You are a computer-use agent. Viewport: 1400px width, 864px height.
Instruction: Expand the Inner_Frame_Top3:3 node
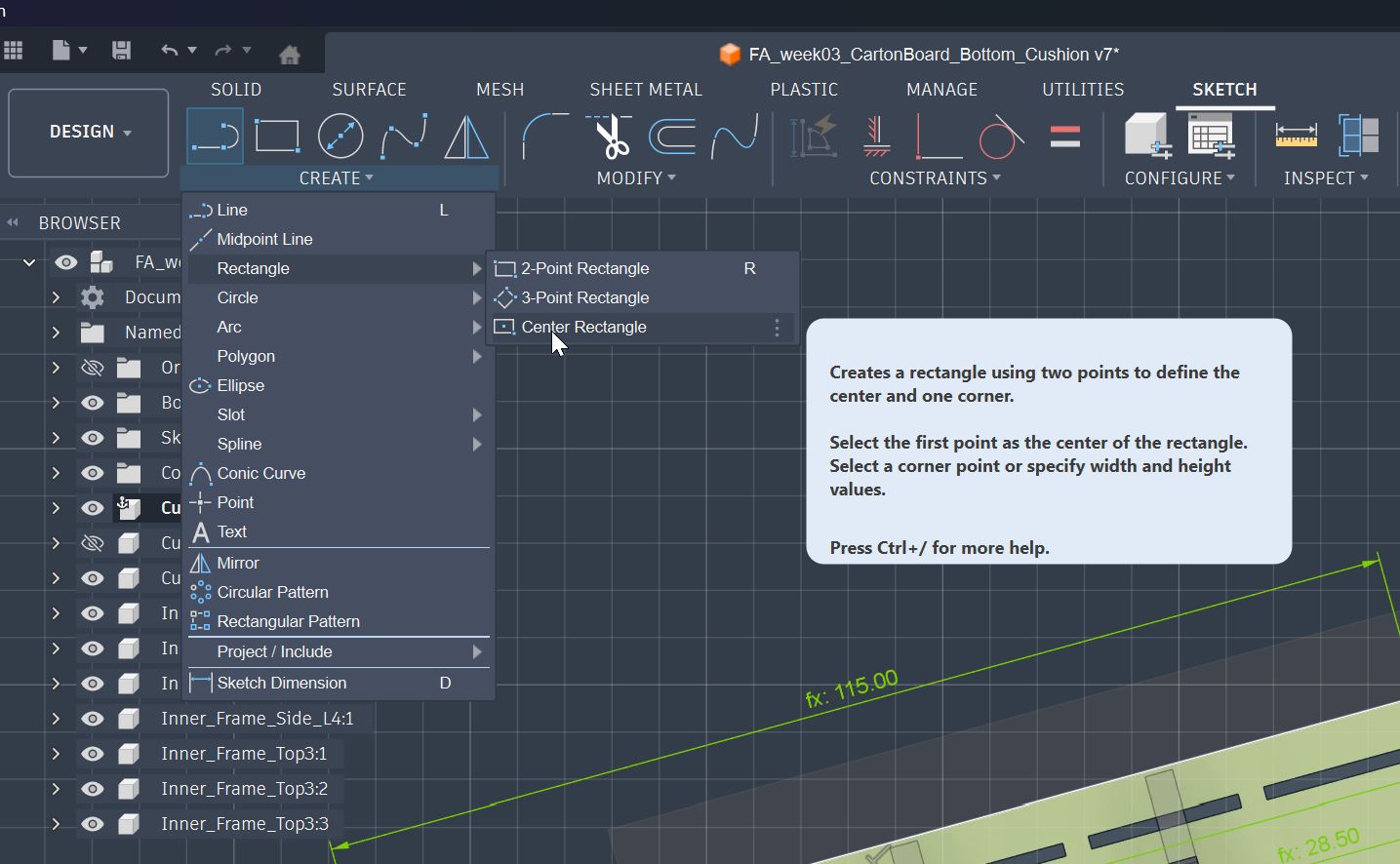[56, 824]
